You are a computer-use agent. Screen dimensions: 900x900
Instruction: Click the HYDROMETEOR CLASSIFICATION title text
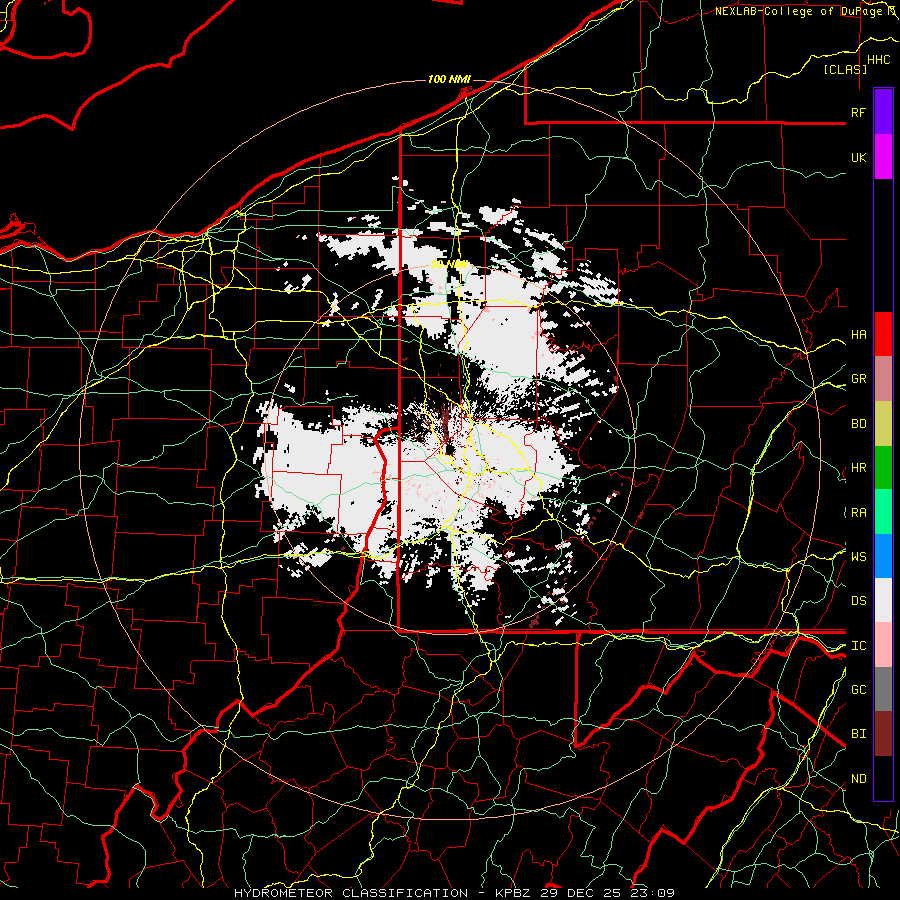coord(351,893)
